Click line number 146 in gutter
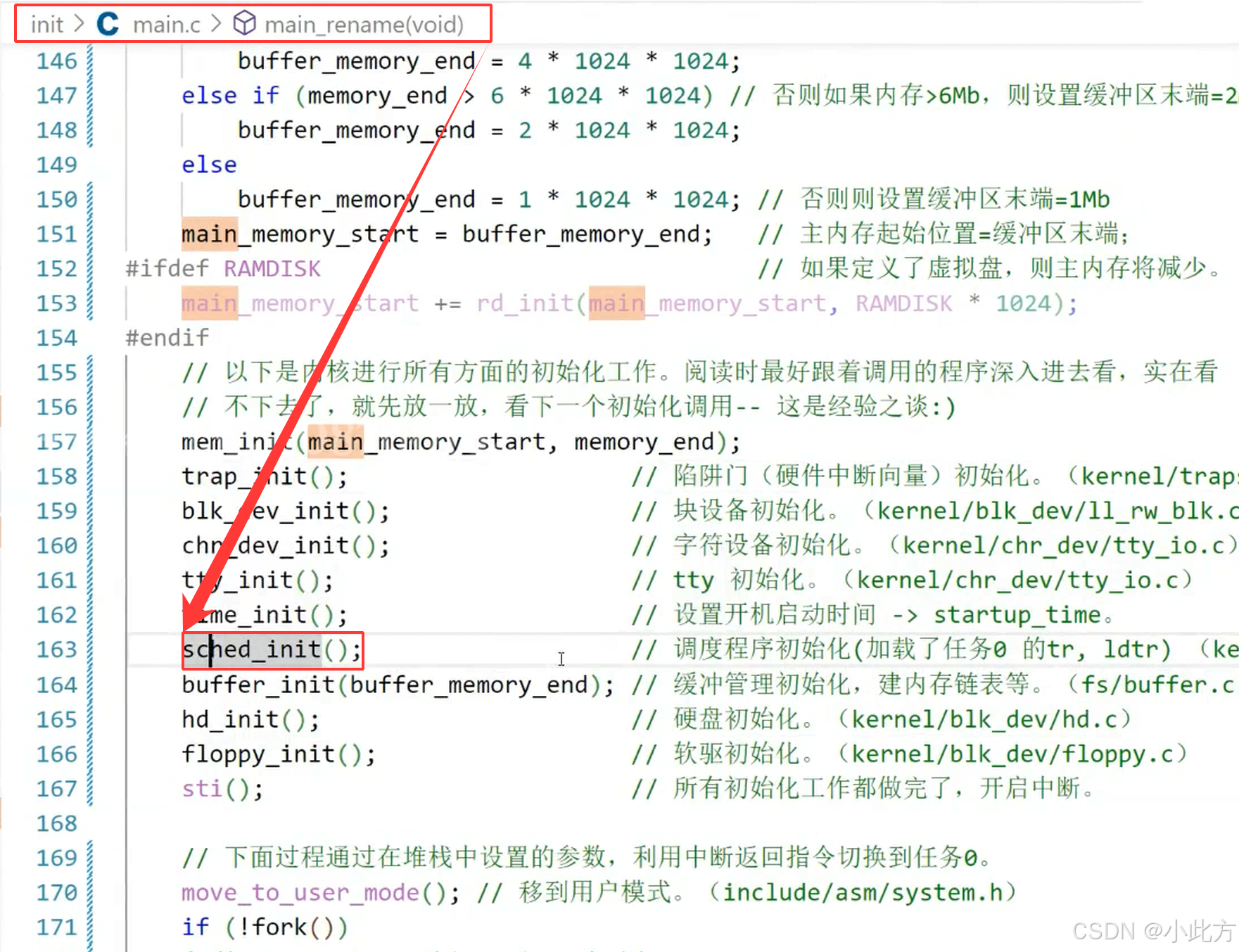The height and width of the screenshot is (952, 1239). pos(56,61)
